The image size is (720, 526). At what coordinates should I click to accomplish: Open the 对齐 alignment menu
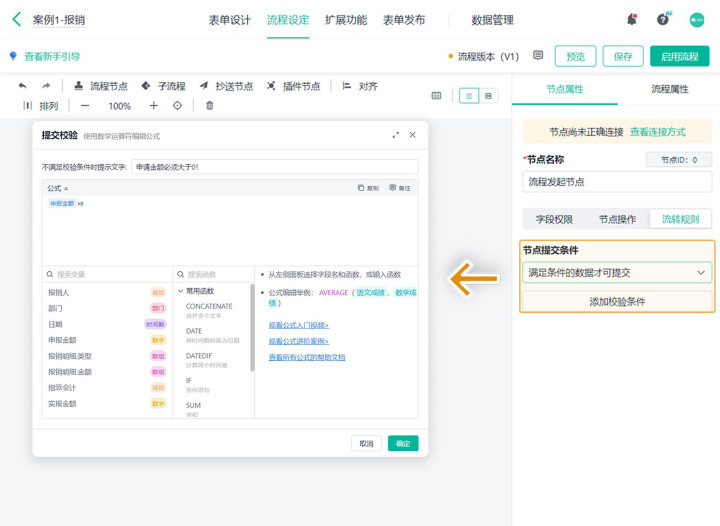click(360, 86)
